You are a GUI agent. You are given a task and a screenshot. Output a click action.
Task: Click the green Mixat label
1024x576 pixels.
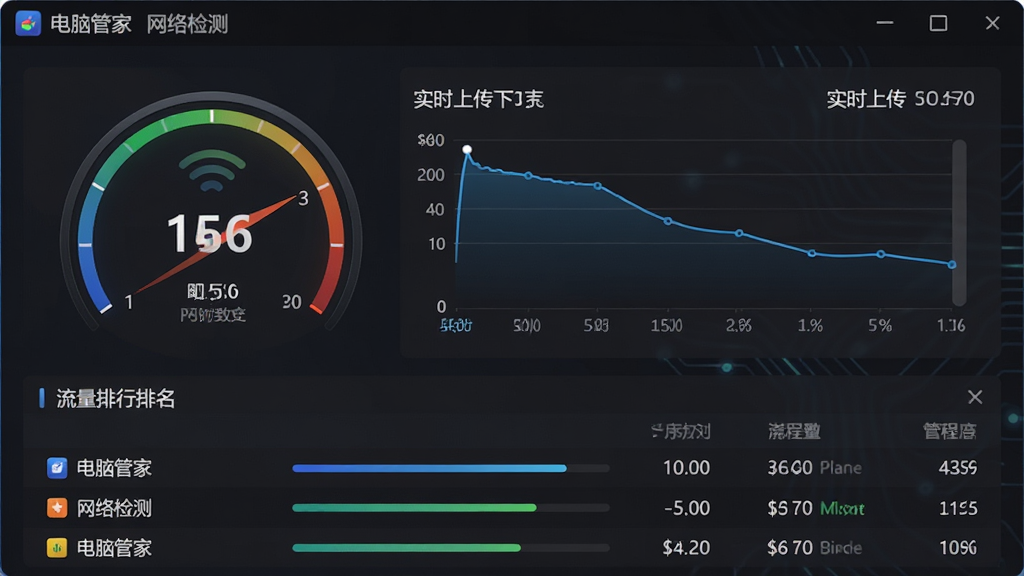(x=842, y=508)
